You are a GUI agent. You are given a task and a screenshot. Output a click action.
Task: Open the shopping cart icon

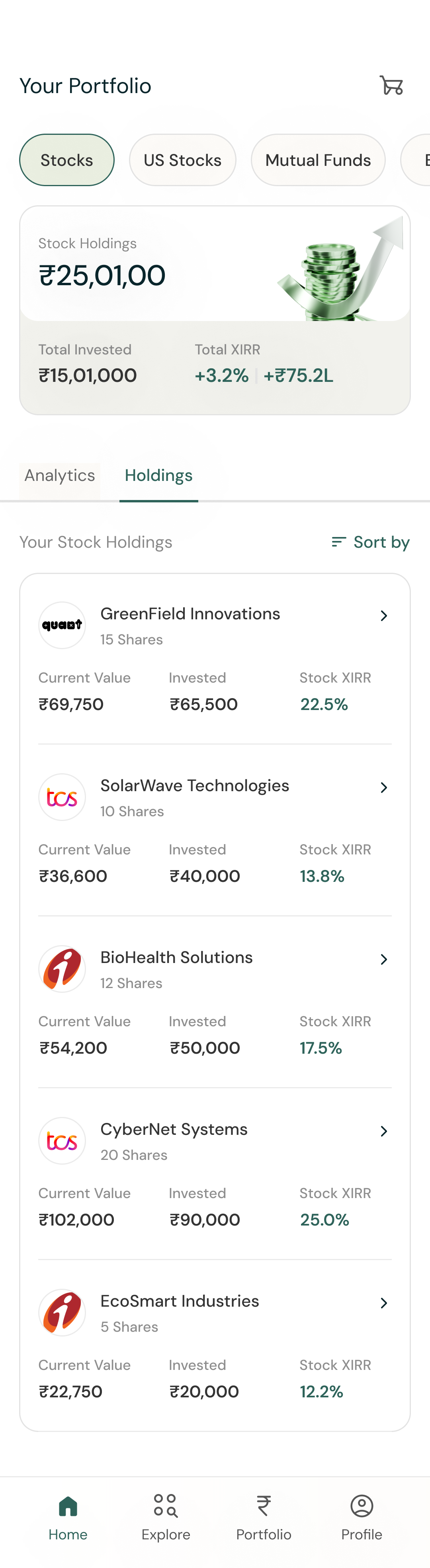pyautogui.click(x=392, y=85)
